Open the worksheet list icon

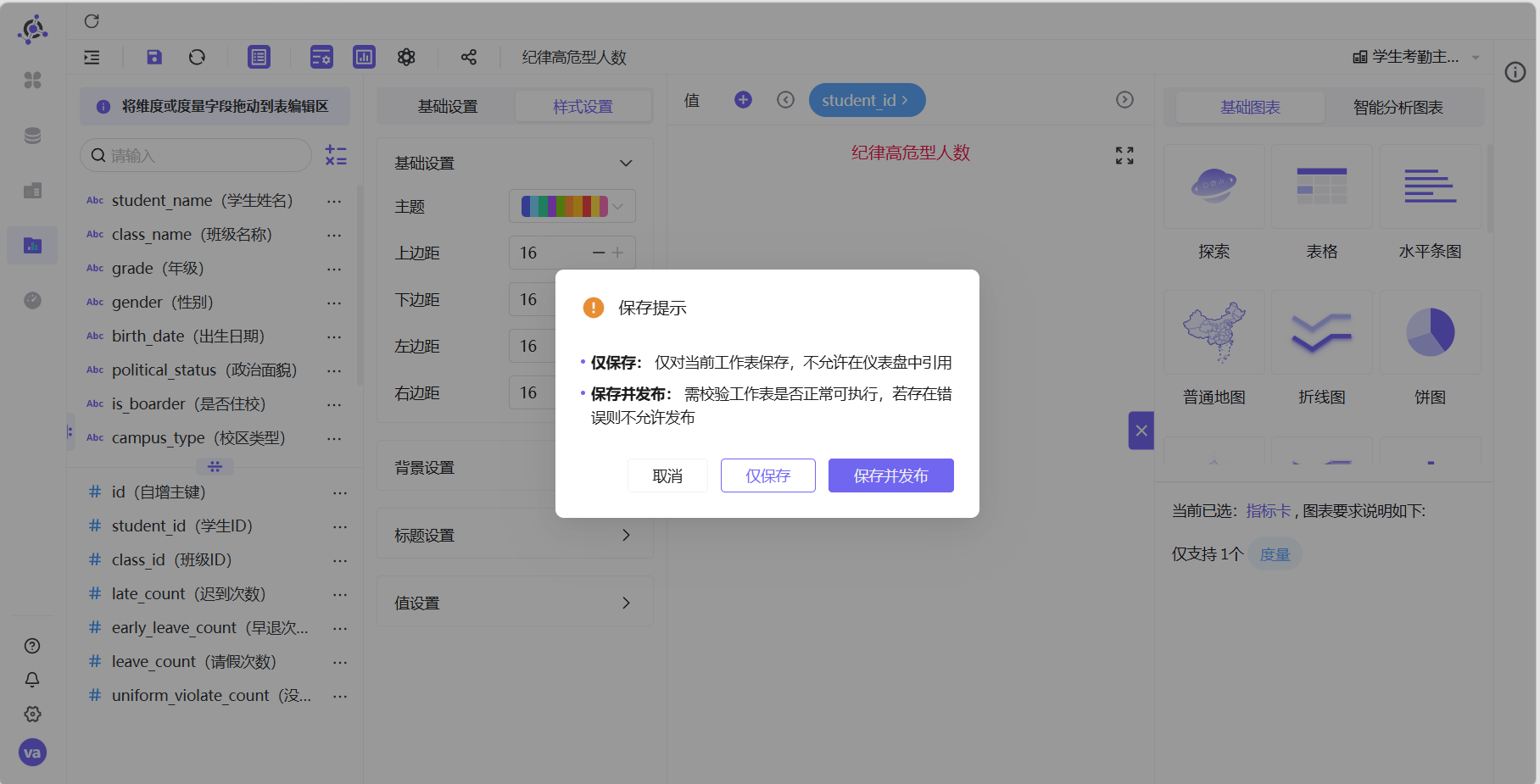coord(259,57)
